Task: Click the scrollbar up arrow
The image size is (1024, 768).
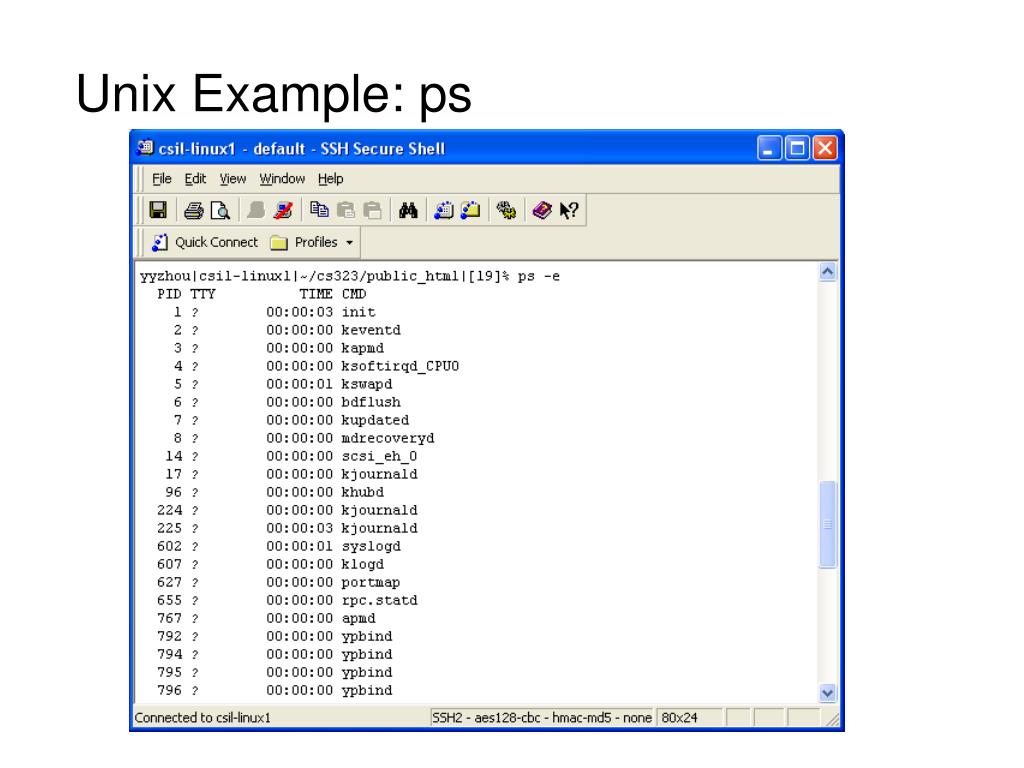Action: click(827, 272)
